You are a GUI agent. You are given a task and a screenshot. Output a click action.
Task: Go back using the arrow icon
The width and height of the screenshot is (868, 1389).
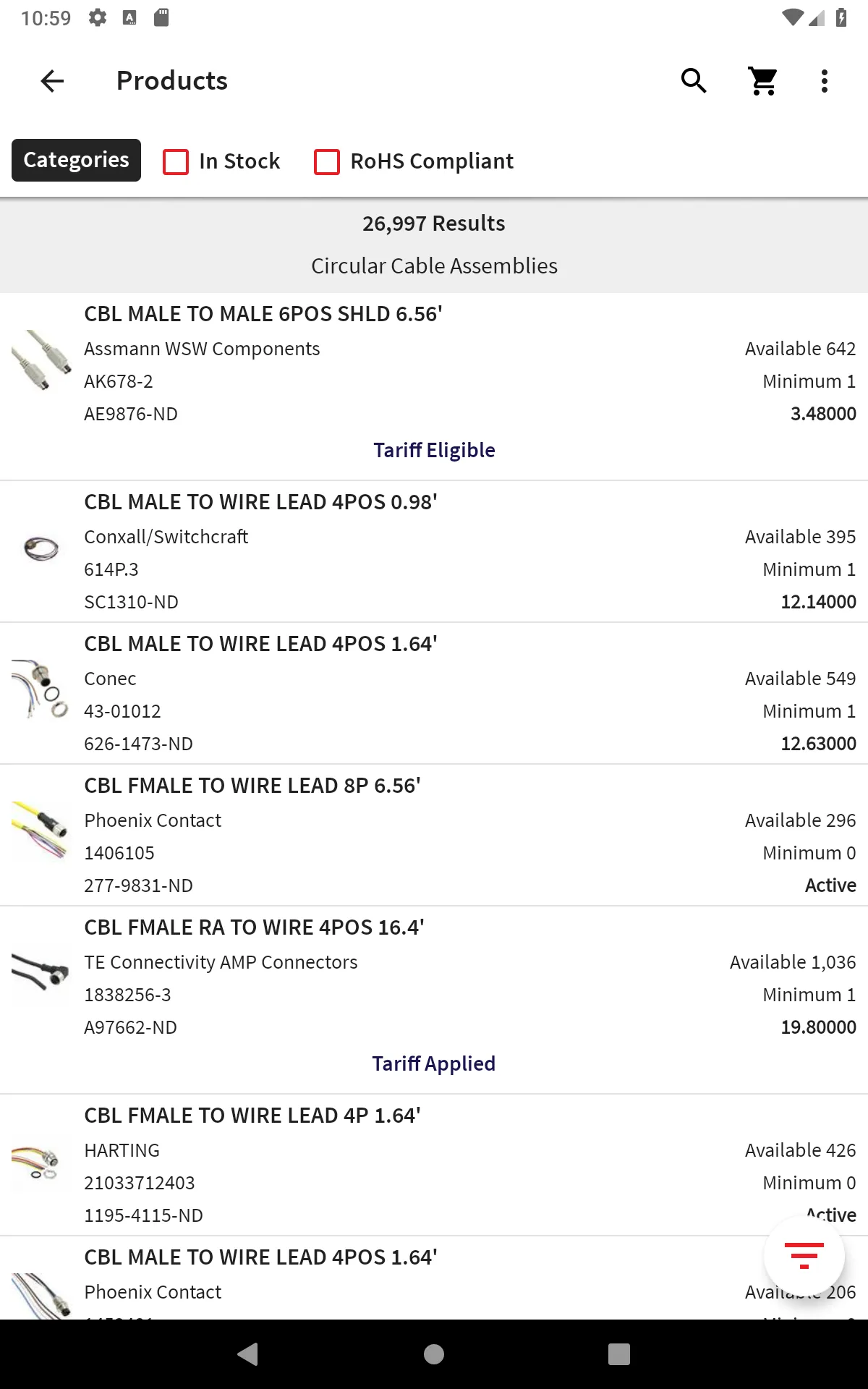coord(52,81)
